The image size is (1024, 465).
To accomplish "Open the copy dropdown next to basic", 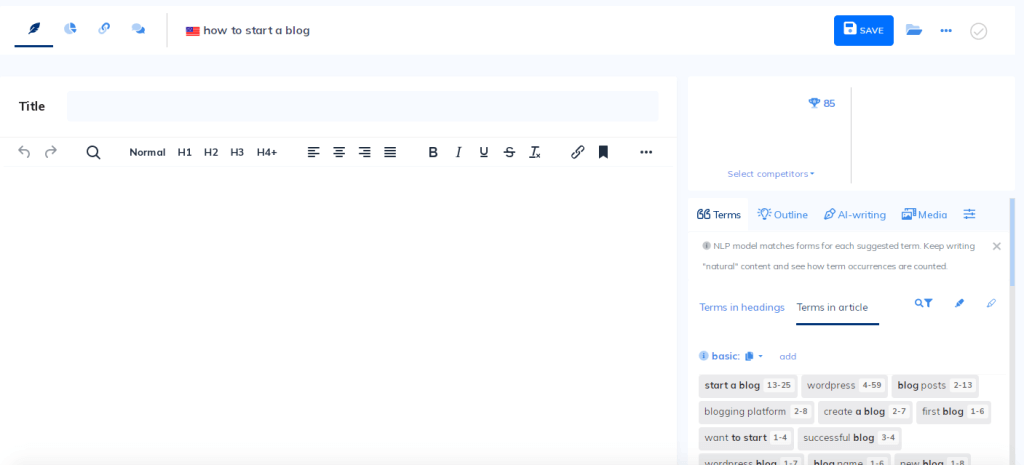I will point(753,356).
